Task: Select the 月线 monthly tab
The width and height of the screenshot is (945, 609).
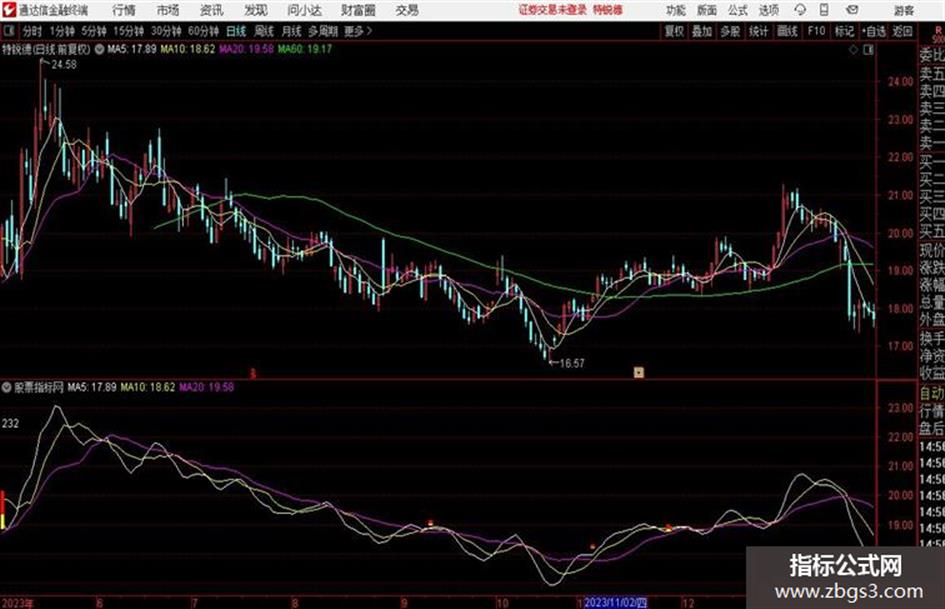Action: coord(291,31)
